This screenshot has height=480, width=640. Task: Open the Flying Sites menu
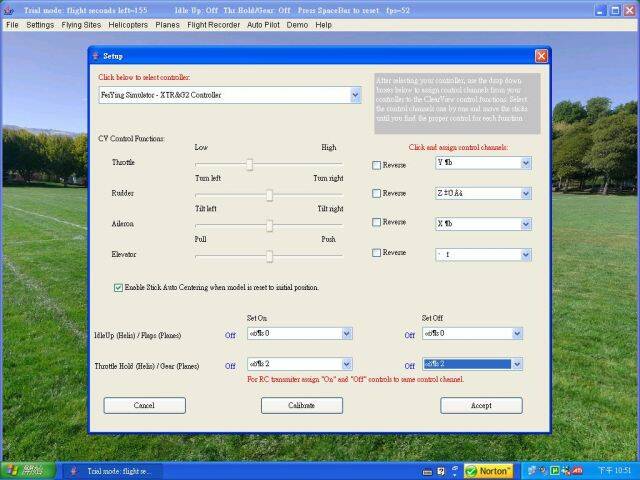81,25
